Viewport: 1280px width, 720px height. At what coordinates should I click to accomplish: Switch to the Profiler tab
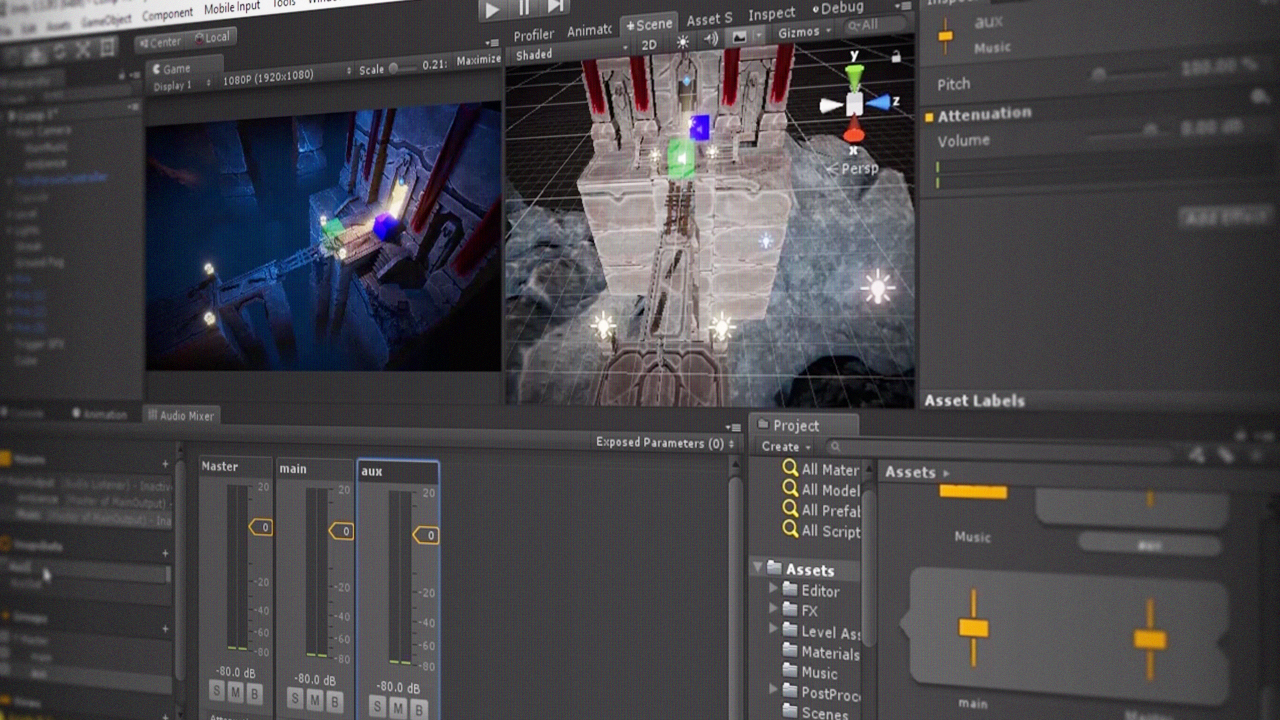pyautogui.click(x=535, y=33)
